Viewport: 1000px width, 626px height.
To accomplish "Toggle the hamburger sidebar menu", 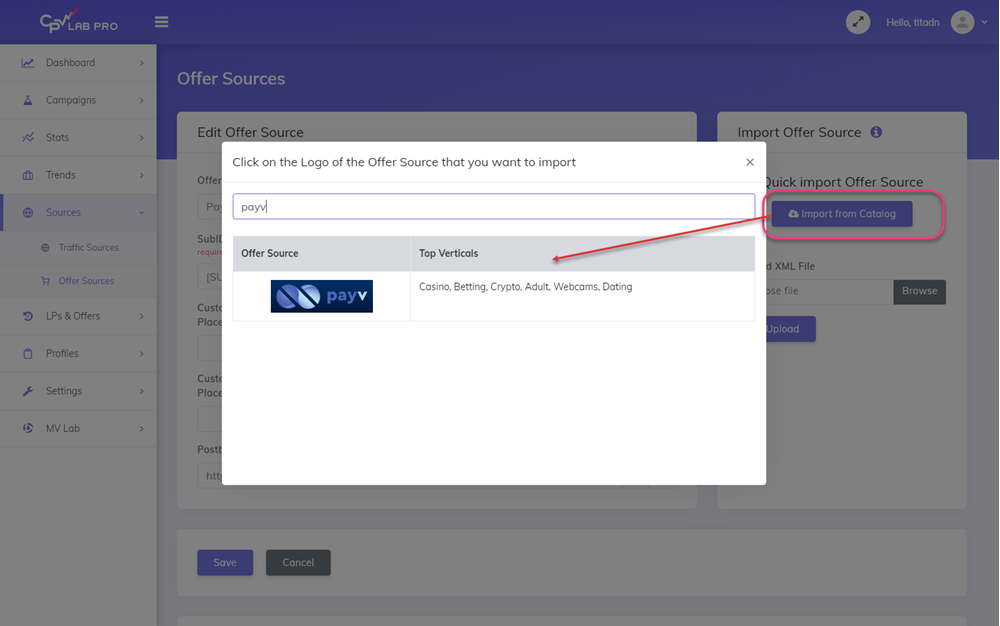I will (x=161, y=22).
